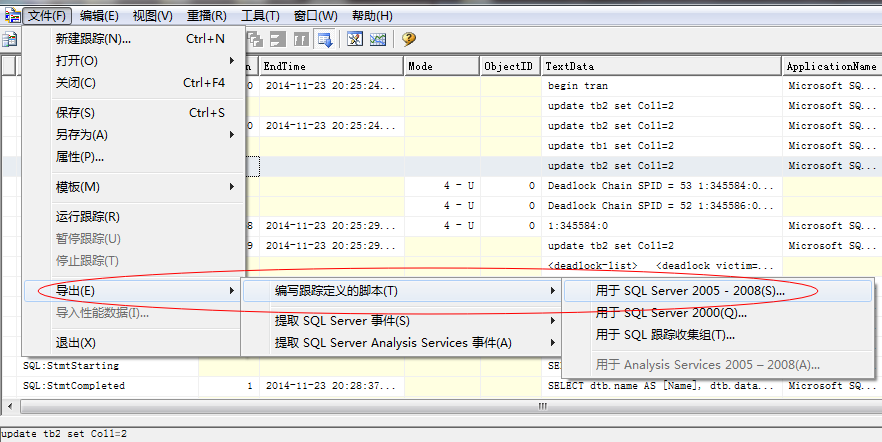Select the SQL:StmtStarting event row

pos(71,366)
